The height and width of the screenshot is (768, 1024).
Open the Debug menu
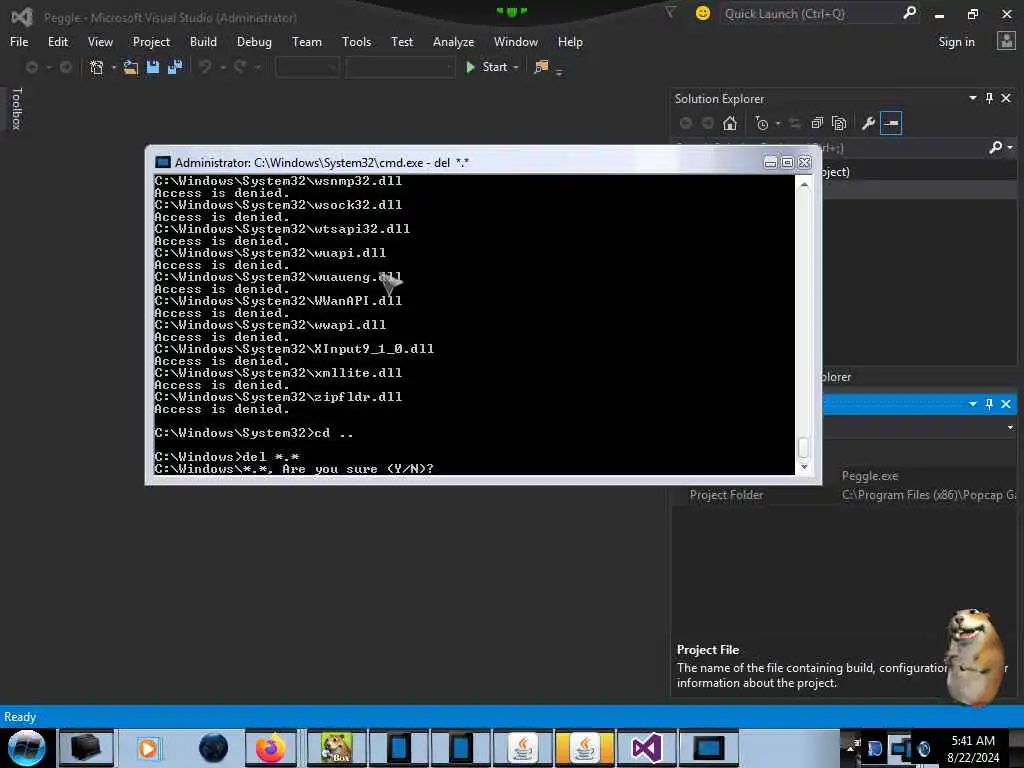254,42
